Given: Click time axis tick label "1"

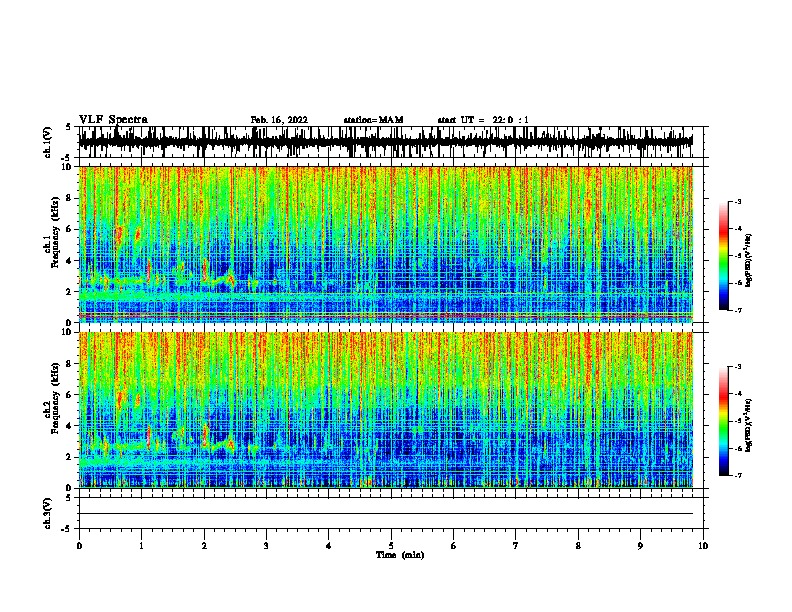Looking at the screenshot, I should [142, 546].
